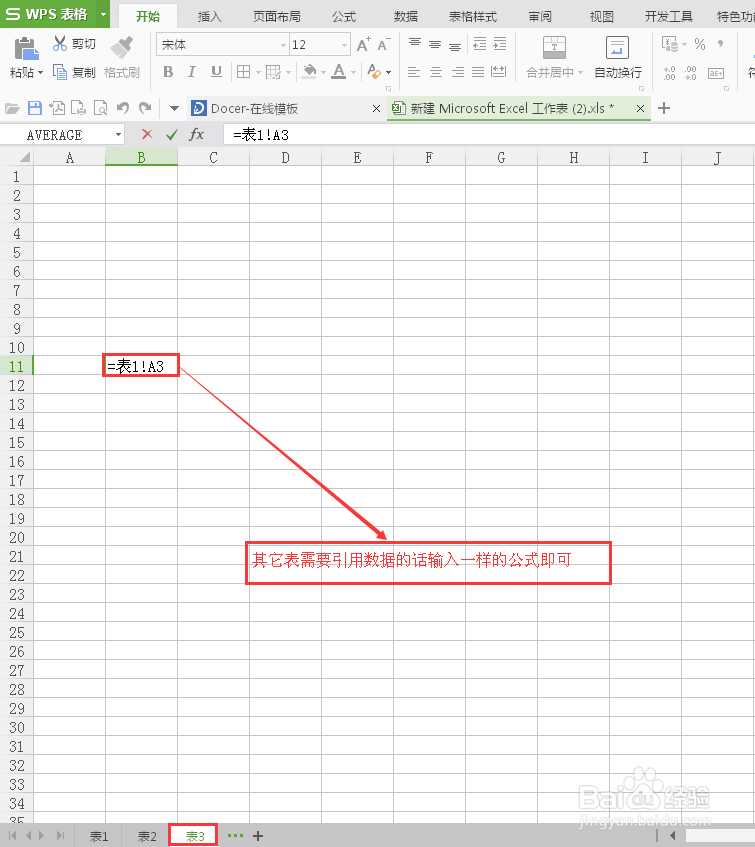This screenshot has width=755, height=847.
Task: Open font color dropdown arrow
Action: pyautogui.click(x=353, y=72)
